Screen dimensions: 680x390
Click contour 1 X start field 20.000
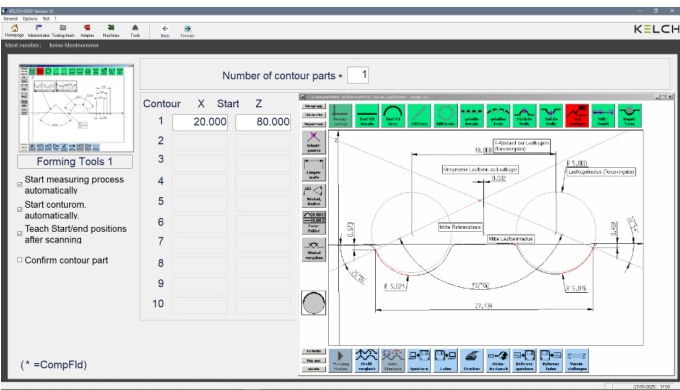(199, 122)
